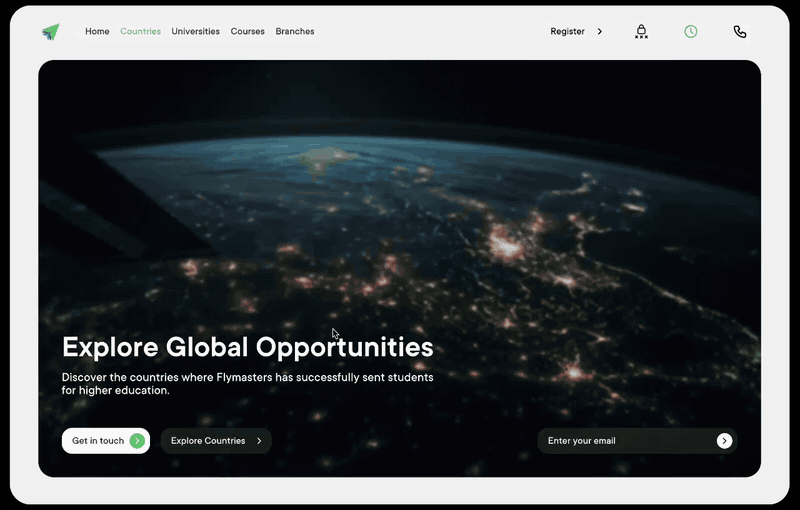Click the Explore Countries button

216,441
